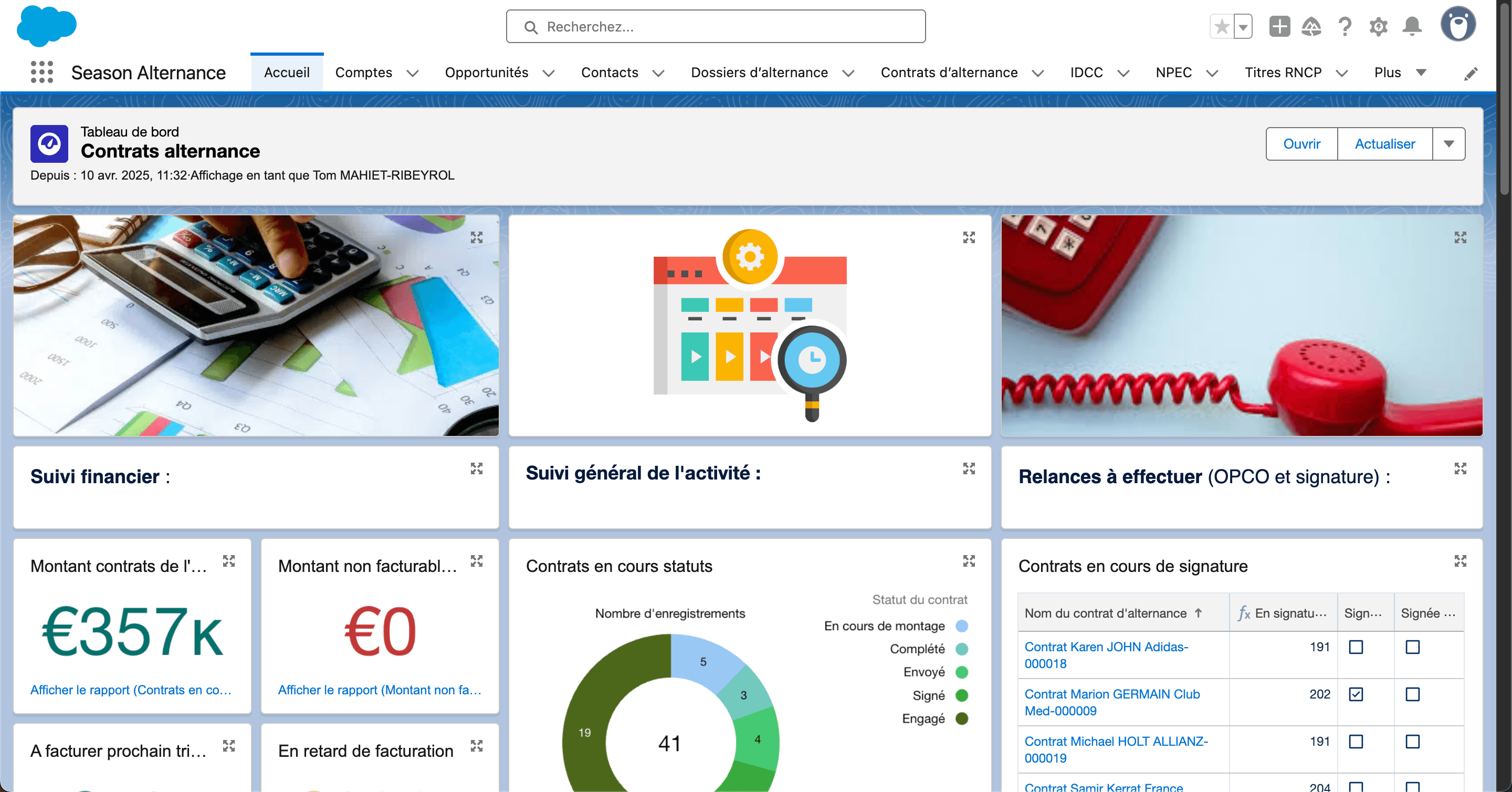The height and width of the screenshot is (792, 1512).
Task: Open dropdown arrow next to Actualiser
Action: coord(1448,144)
